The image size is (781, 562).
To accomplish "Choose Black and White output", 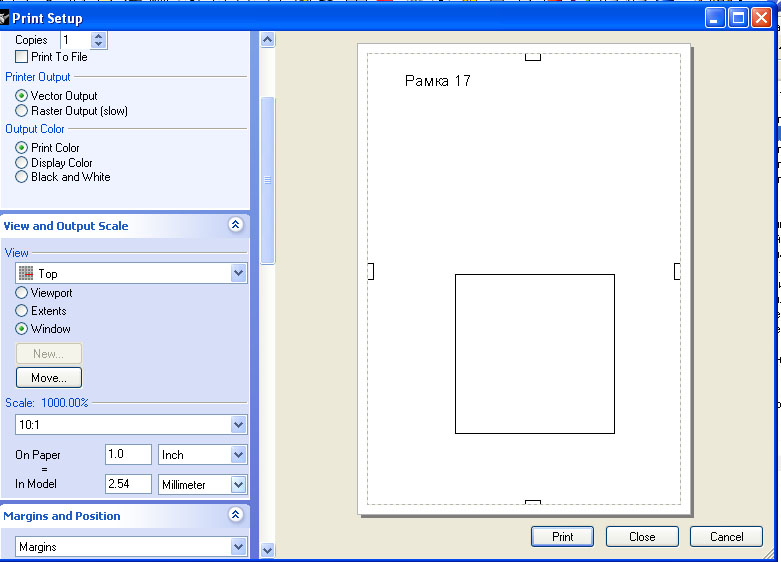I will coord(21,177).
